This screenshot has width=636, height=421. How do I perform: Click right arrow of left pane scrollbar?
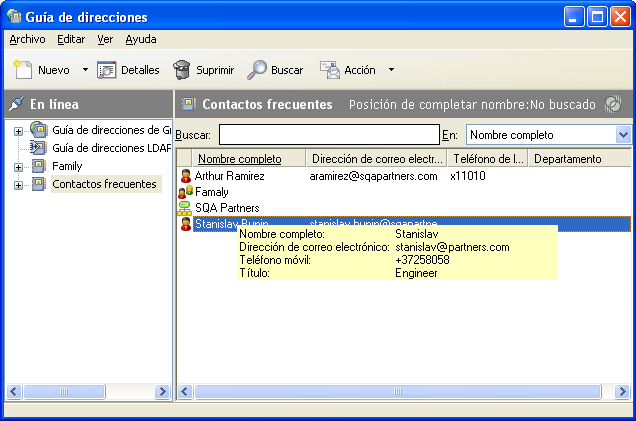[163, 391]
